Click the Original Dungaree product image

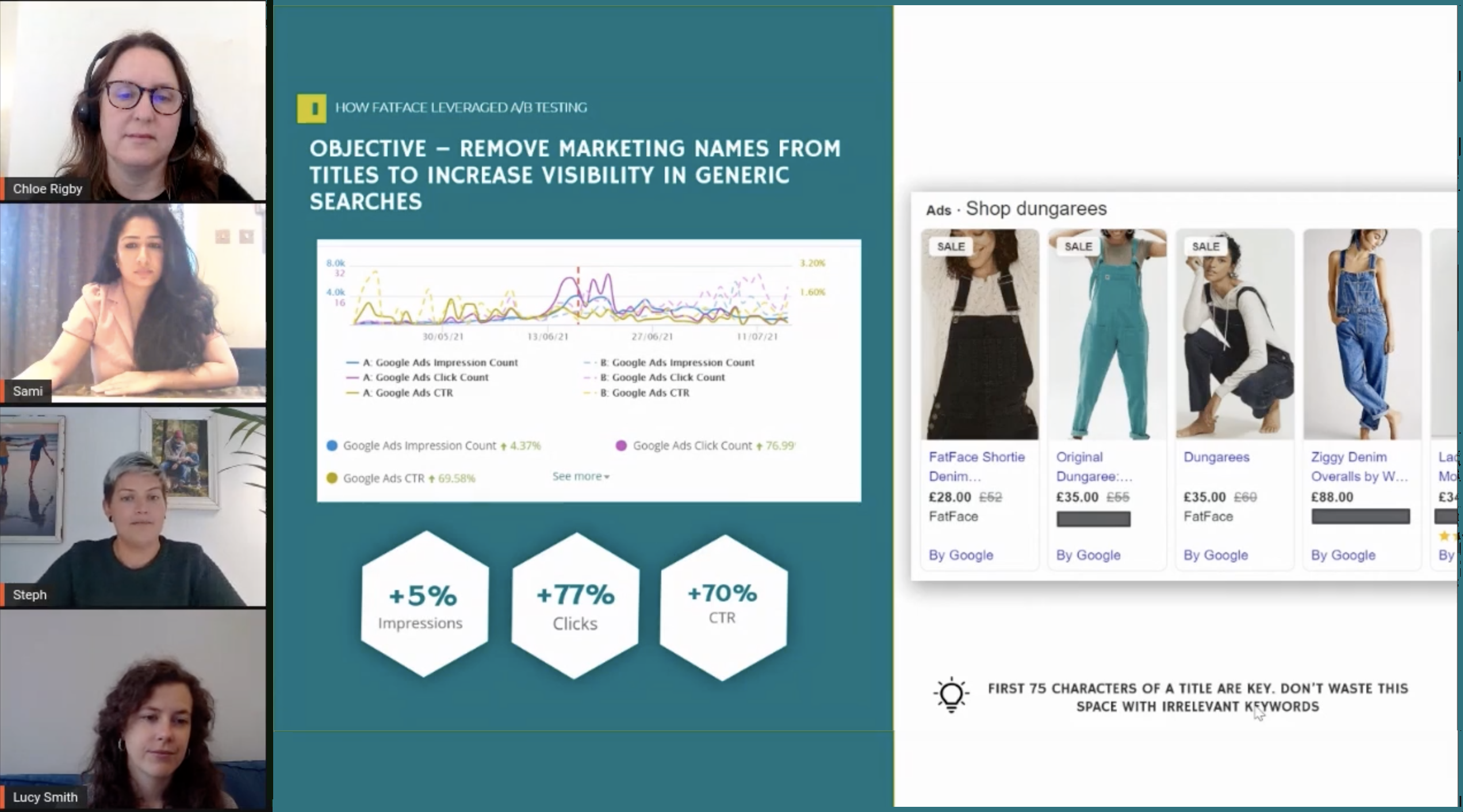click(x=1107, y=335)
